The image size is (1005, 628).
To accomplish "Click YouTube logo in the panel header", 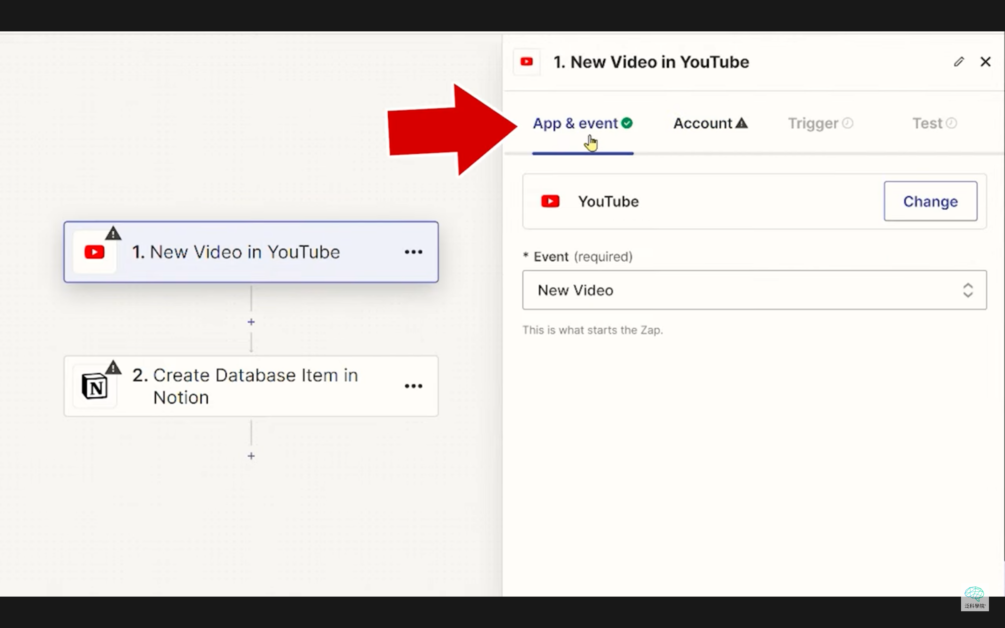I will coord(526,62).
